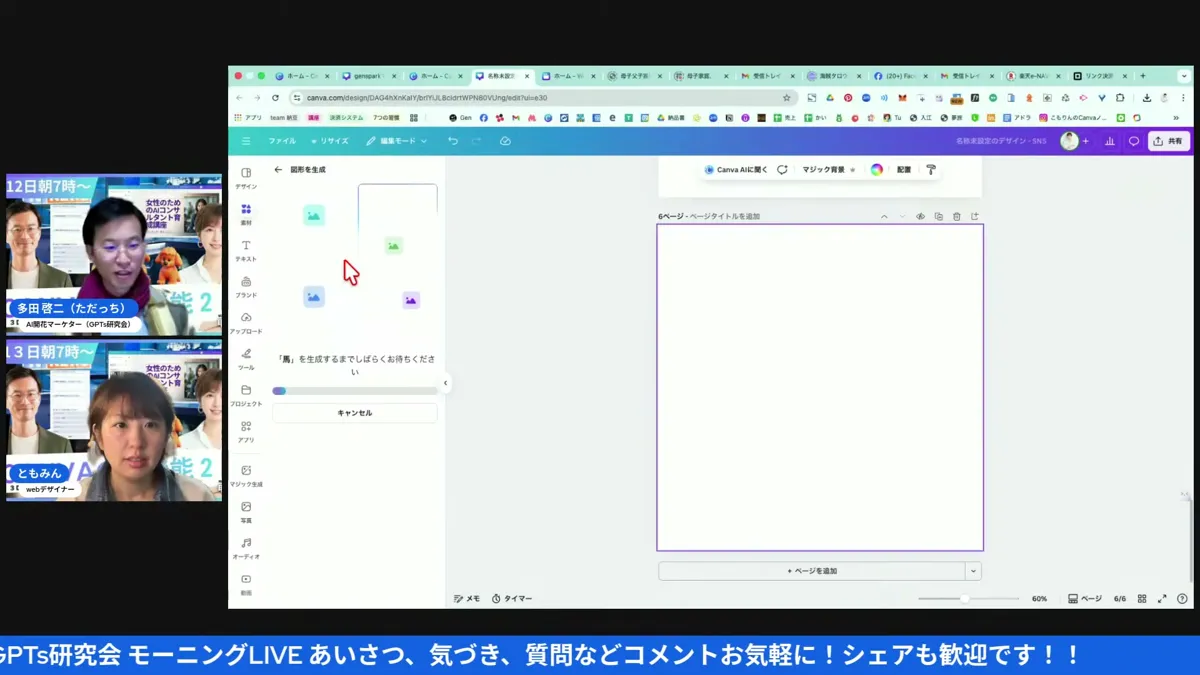
Task: Move page 6 up with arrow
Action: (884, 216)
